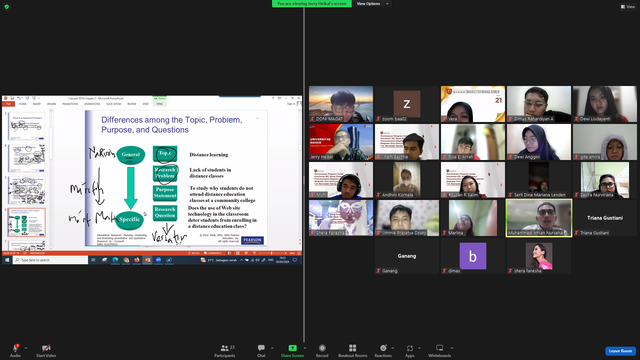Open Microsoft Edge from shared taskbar

115,260
